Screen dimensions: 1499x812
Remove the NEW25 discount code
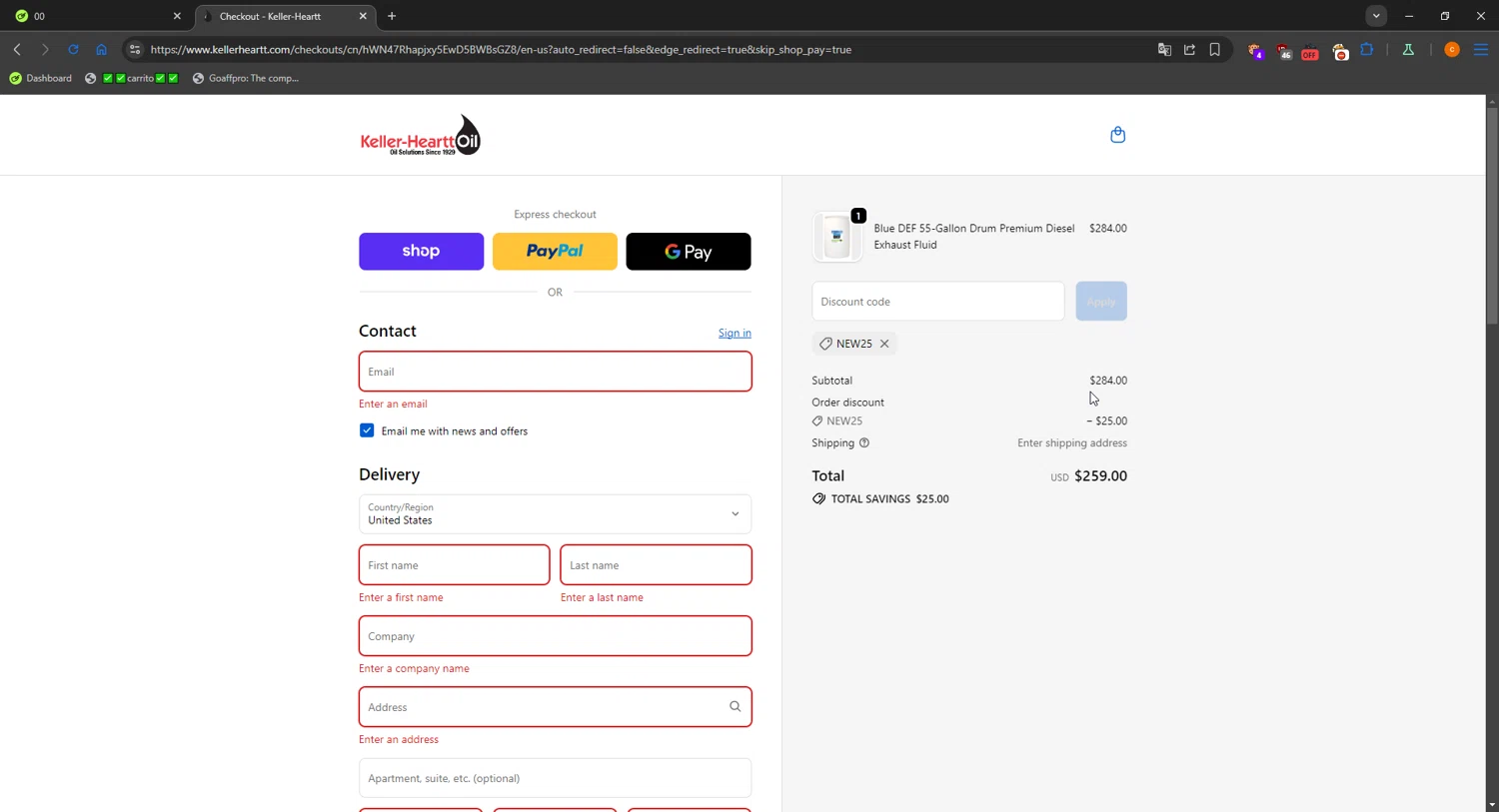884,344
